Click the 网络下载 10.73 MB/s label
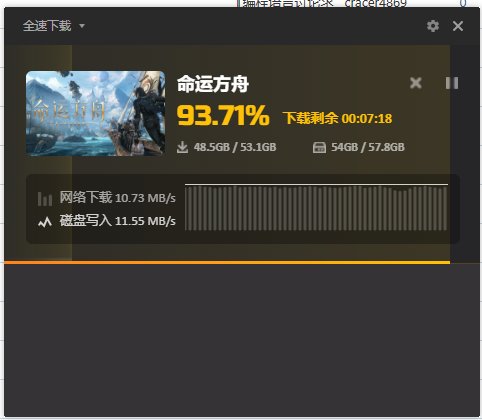The width and height of the screenshot is (482, 420). [x=117, y=198]
